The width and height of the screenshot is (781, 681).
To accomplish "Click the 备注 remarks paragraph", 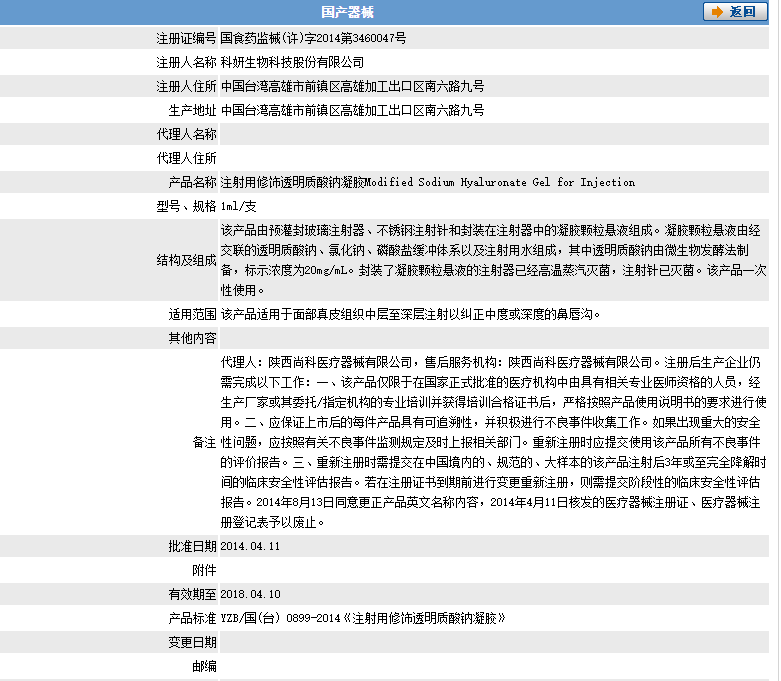I will pyautogui.click(x=490, y=441).
